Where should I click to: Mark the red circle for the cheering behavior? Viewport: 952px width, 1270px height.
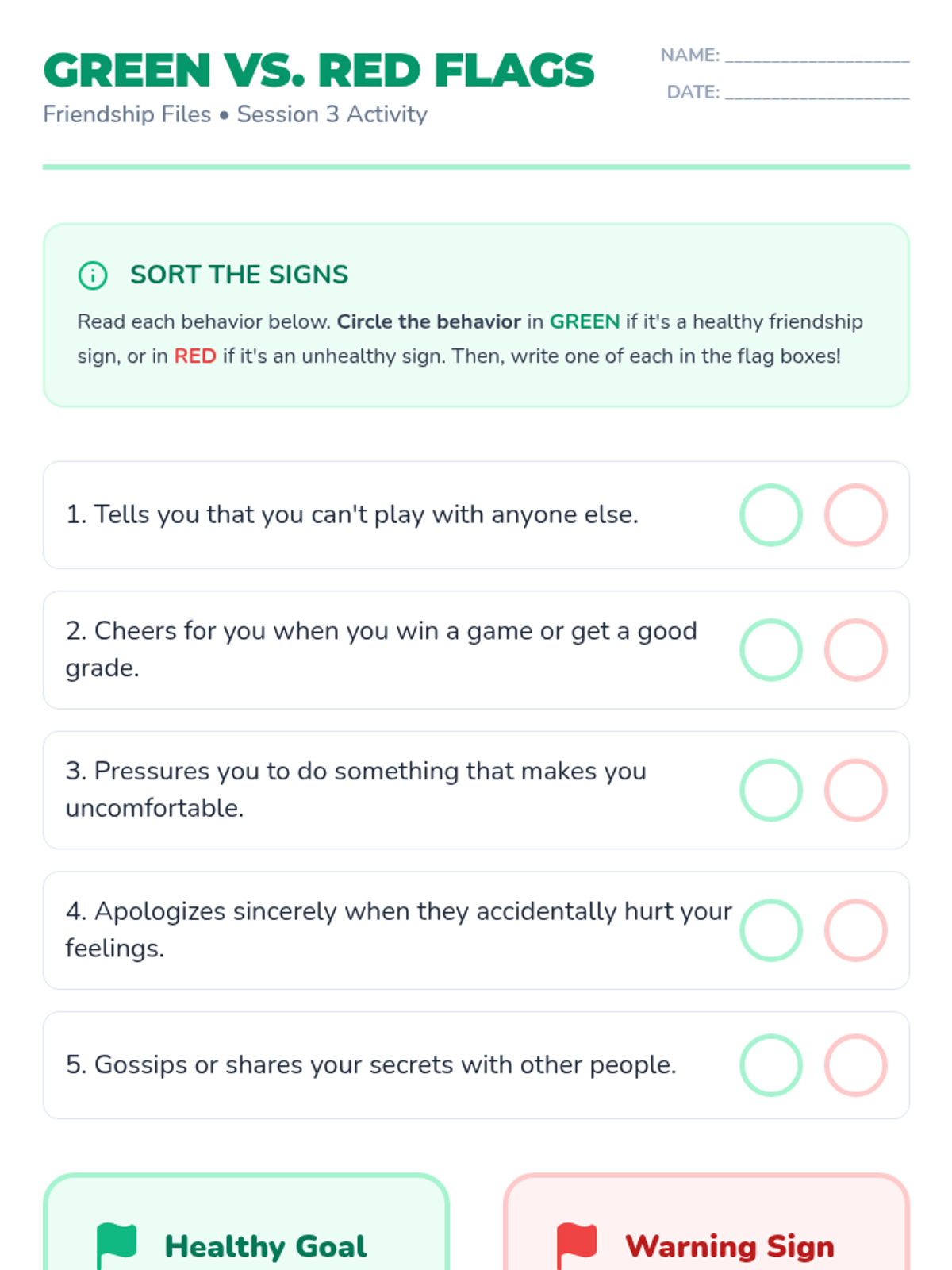pos(855,650)
